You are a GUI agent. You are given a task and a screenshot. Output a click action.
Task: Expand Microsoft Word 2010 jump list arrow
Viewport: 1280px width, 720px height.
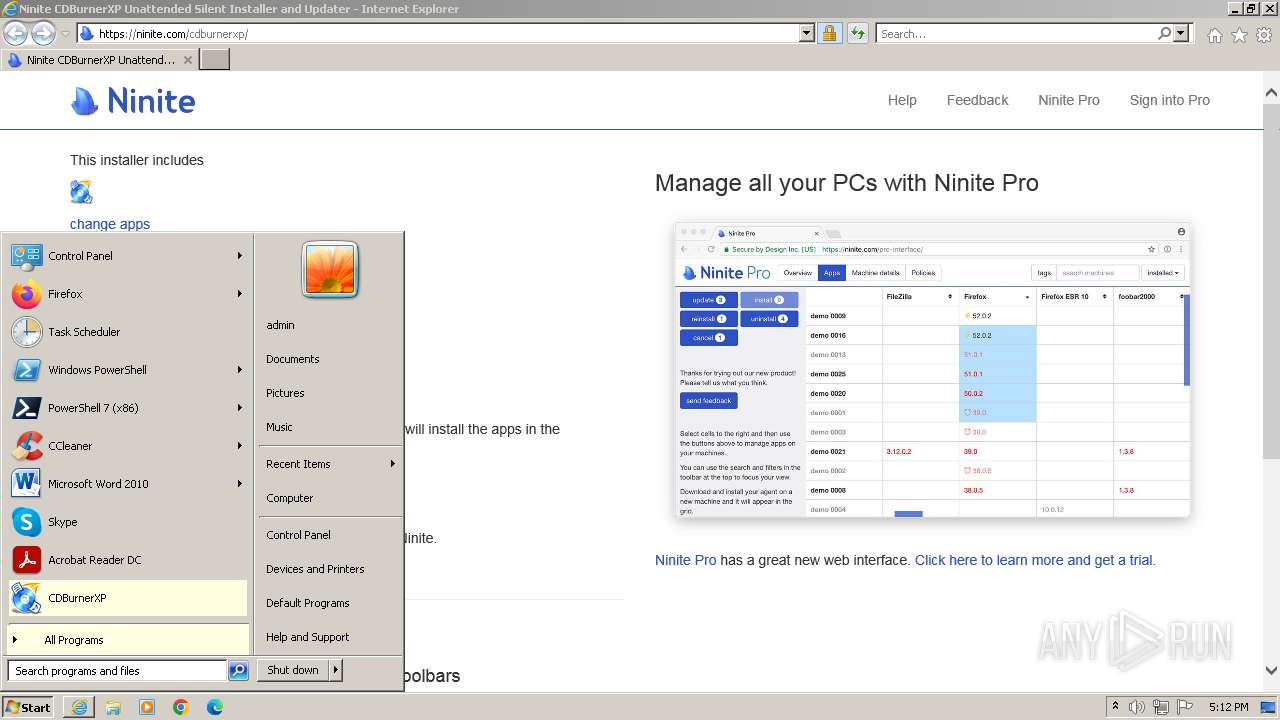click(240, 484)
